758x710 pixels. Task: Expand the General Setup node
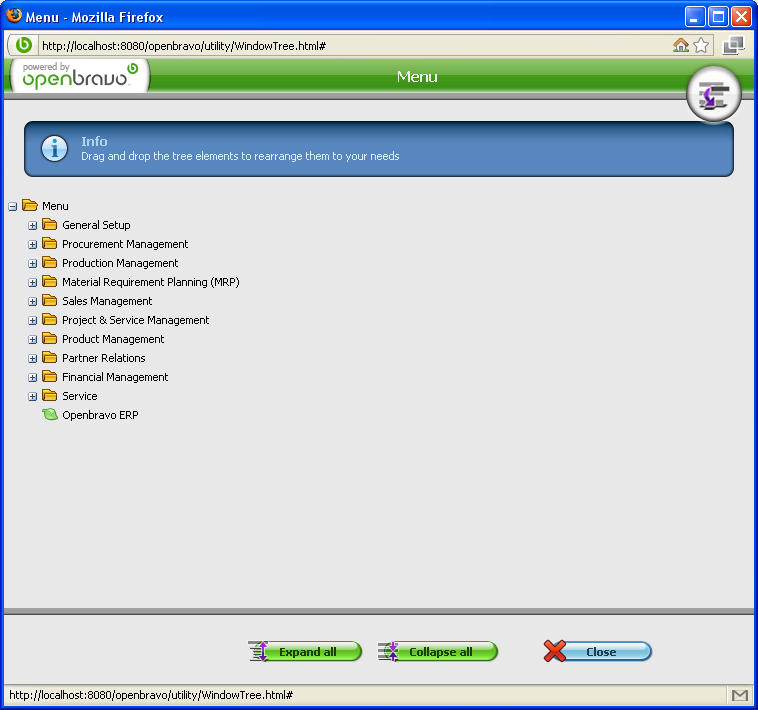(x=32, y=226)
